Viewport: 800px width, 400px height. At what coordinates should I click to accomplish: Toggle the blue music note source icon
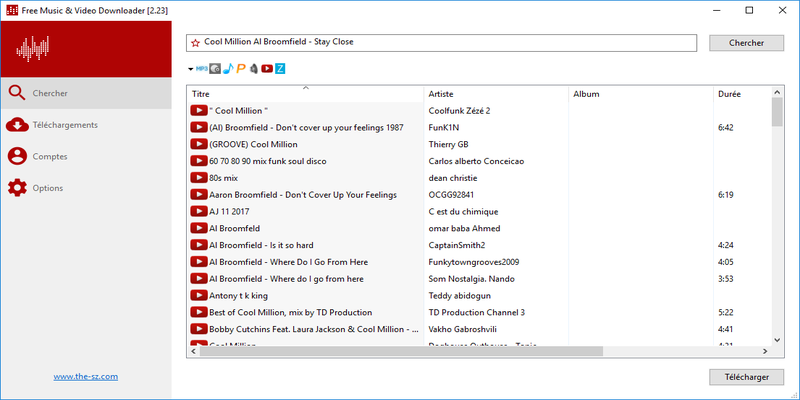tap(228, 68)
